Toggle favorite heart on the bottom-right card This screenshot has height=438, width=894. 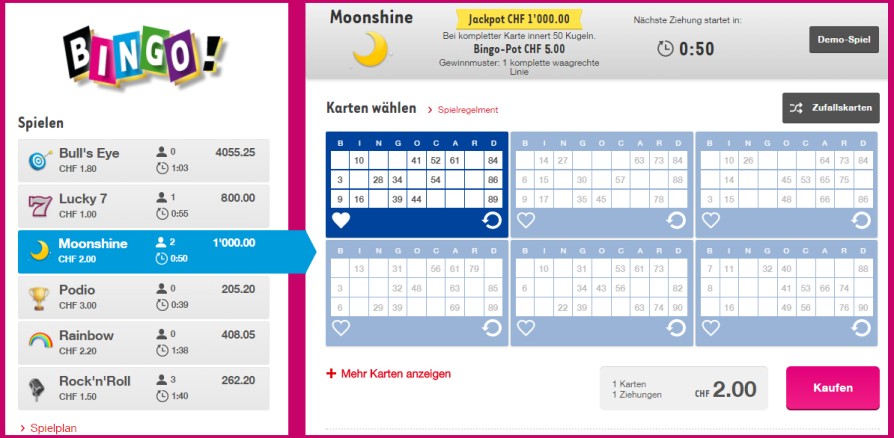pyautogui.click(x=710, y=328)
